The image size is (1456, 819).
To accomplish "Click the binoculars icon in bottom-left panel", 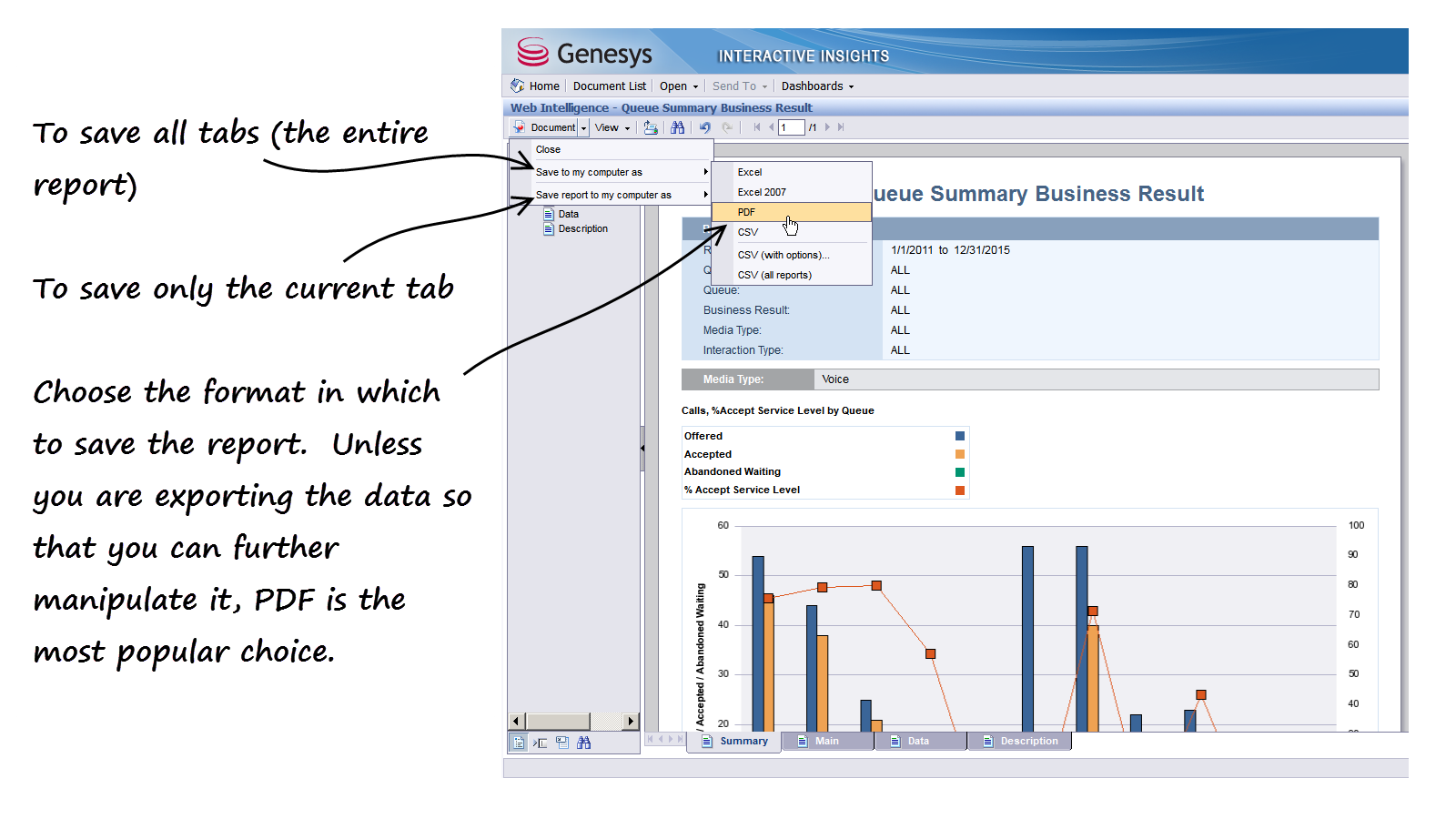I will 583,743.
